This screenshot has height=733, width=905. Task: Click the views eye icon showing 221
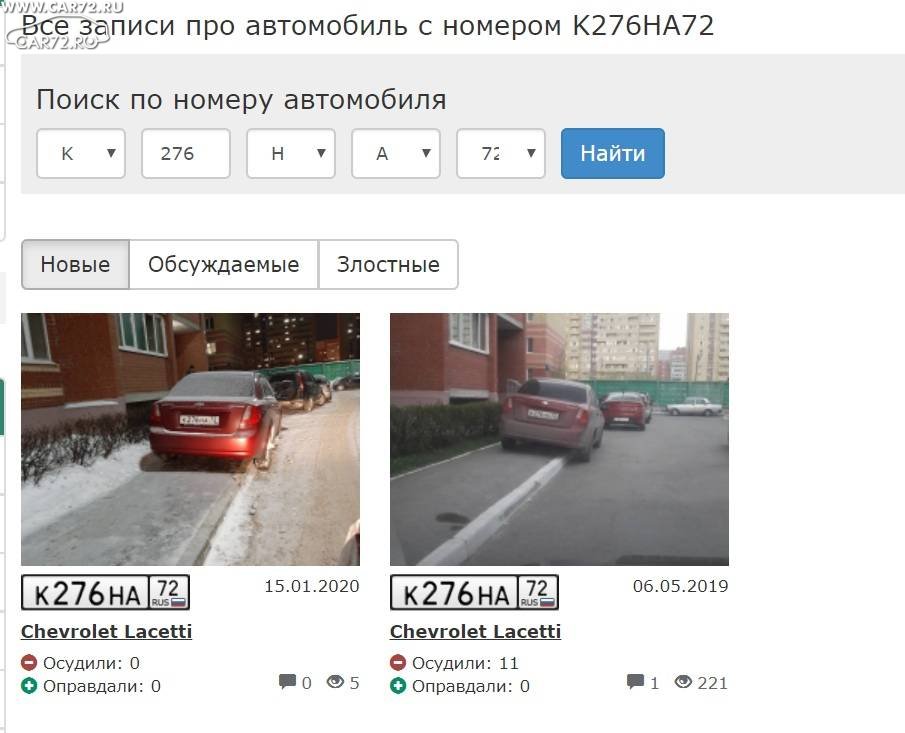(x=683, y=682)
